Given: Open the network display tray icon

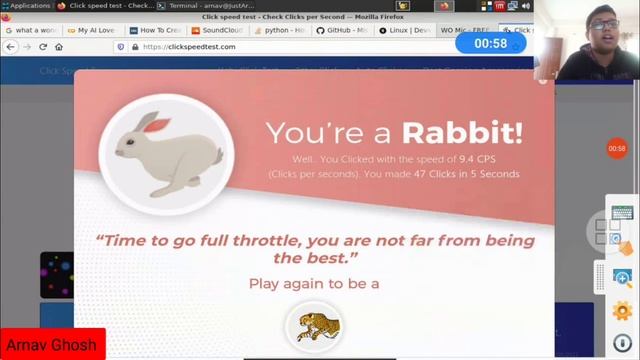Looking at the screenshot, I should [x=513, y=6].
